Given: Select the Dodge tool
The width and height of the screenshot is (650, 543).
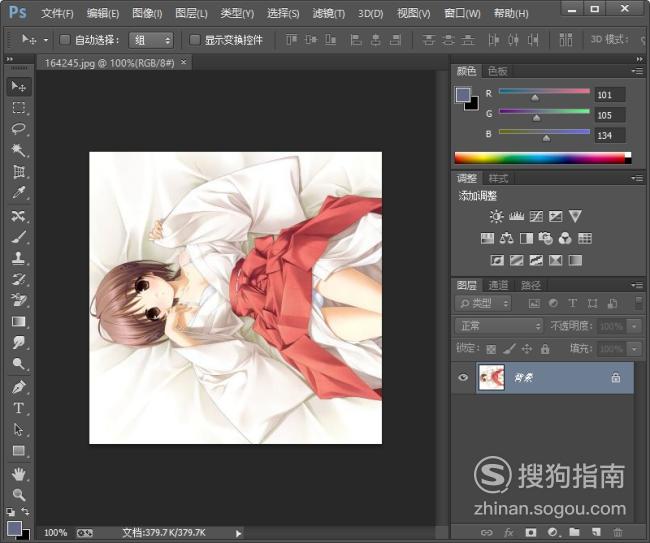Looking at the screenshot, I should [x=19, y=364].
